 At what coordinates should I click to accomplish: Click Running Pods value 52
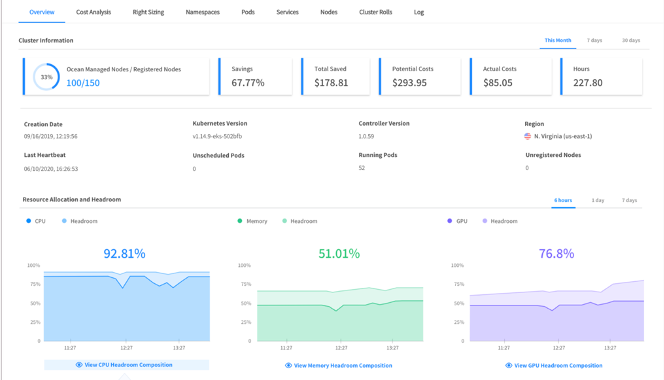pos(362,168)
